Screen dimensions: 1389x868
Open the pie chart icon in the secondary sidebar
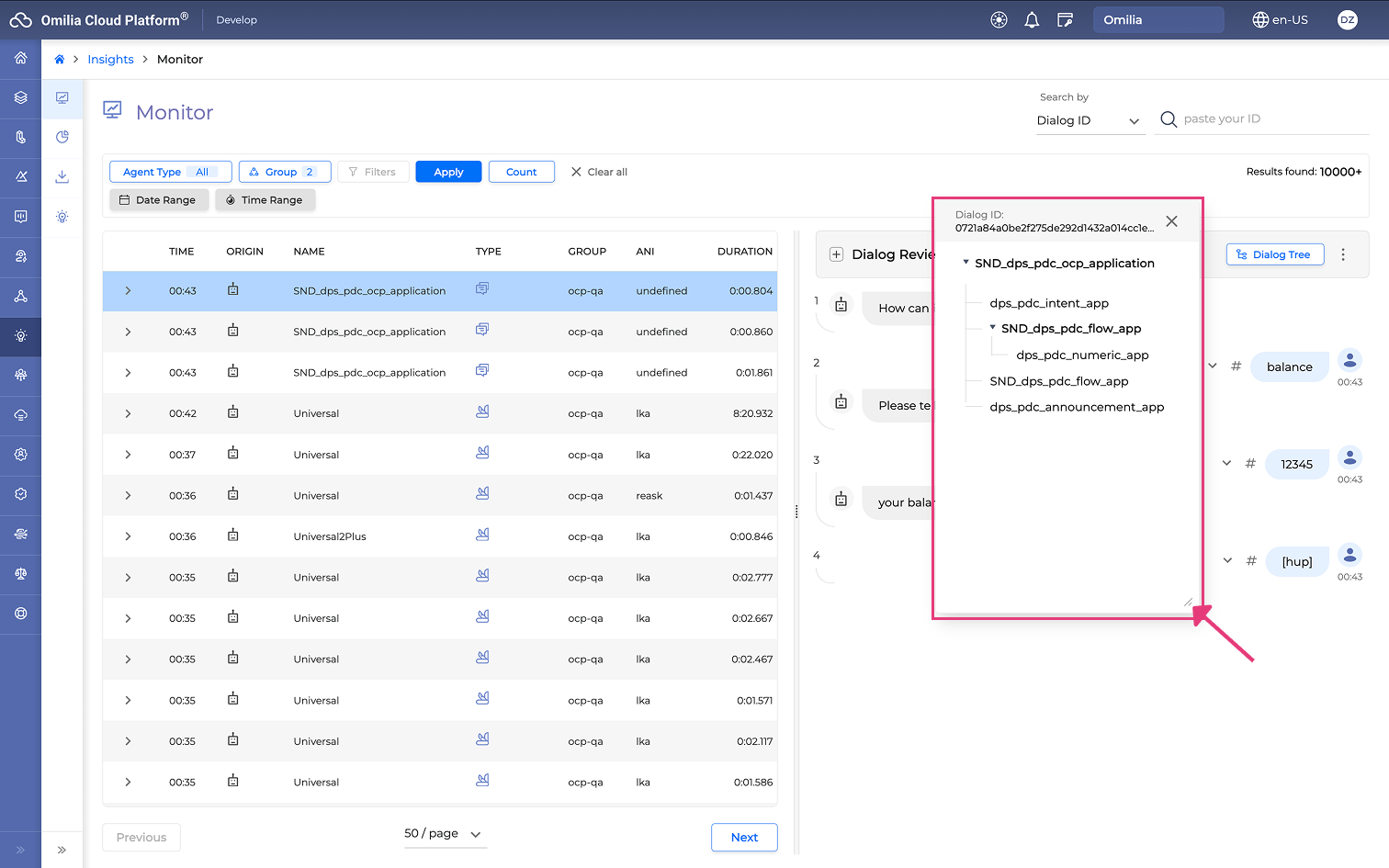[x=62, y=137]
